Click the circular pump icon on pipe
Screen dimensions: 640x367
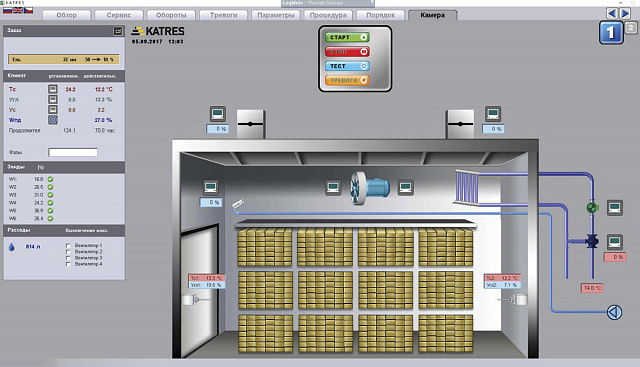(614, 312)
